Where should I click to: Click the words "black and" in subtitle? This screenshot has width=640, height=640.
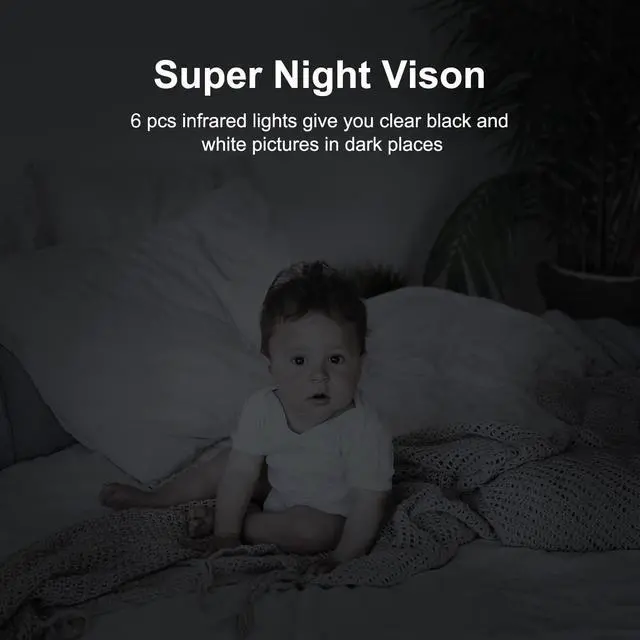(467, 121)
